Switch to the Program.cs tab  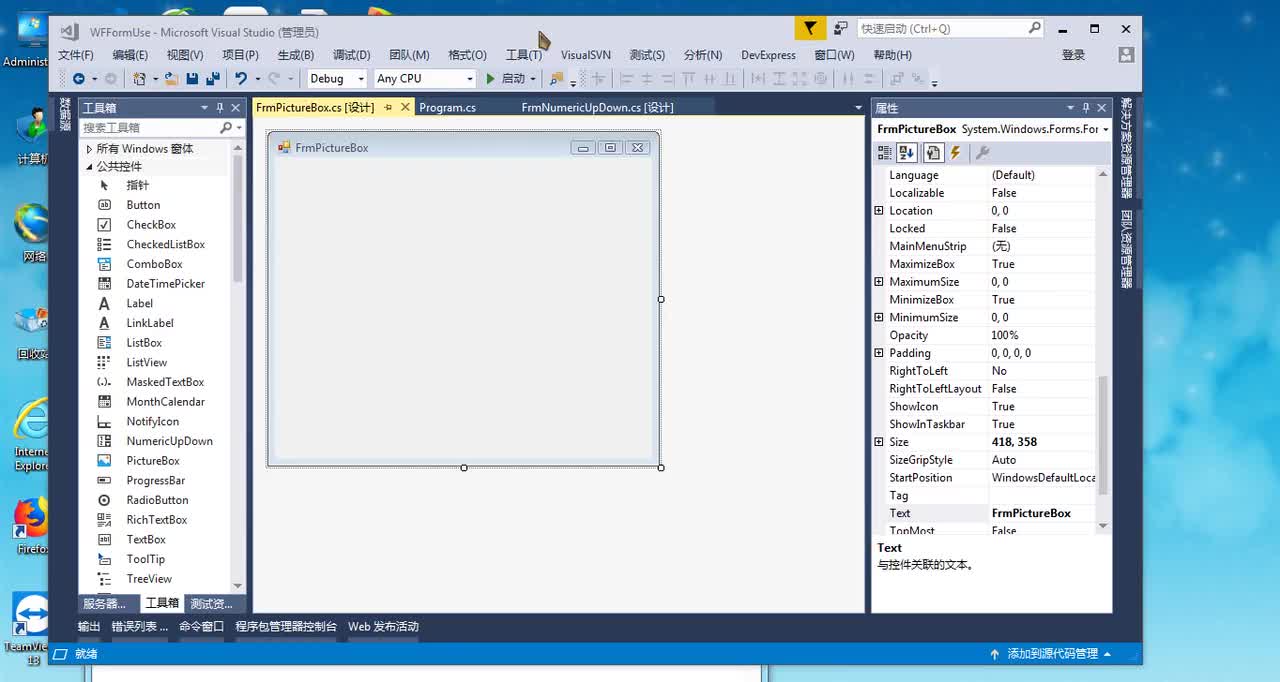tap(447, 107)
